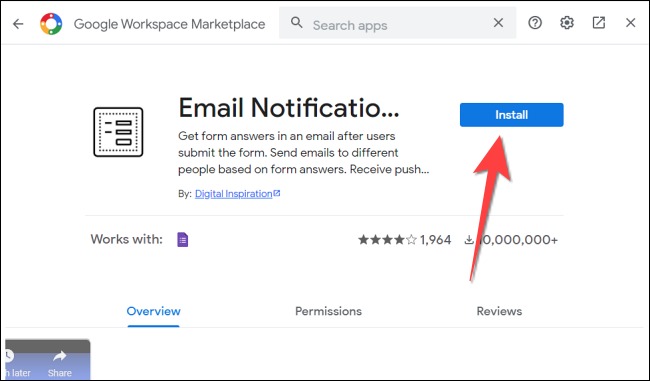Click the star rating icons
Screen dimensions: 650x381
point(387,240)
